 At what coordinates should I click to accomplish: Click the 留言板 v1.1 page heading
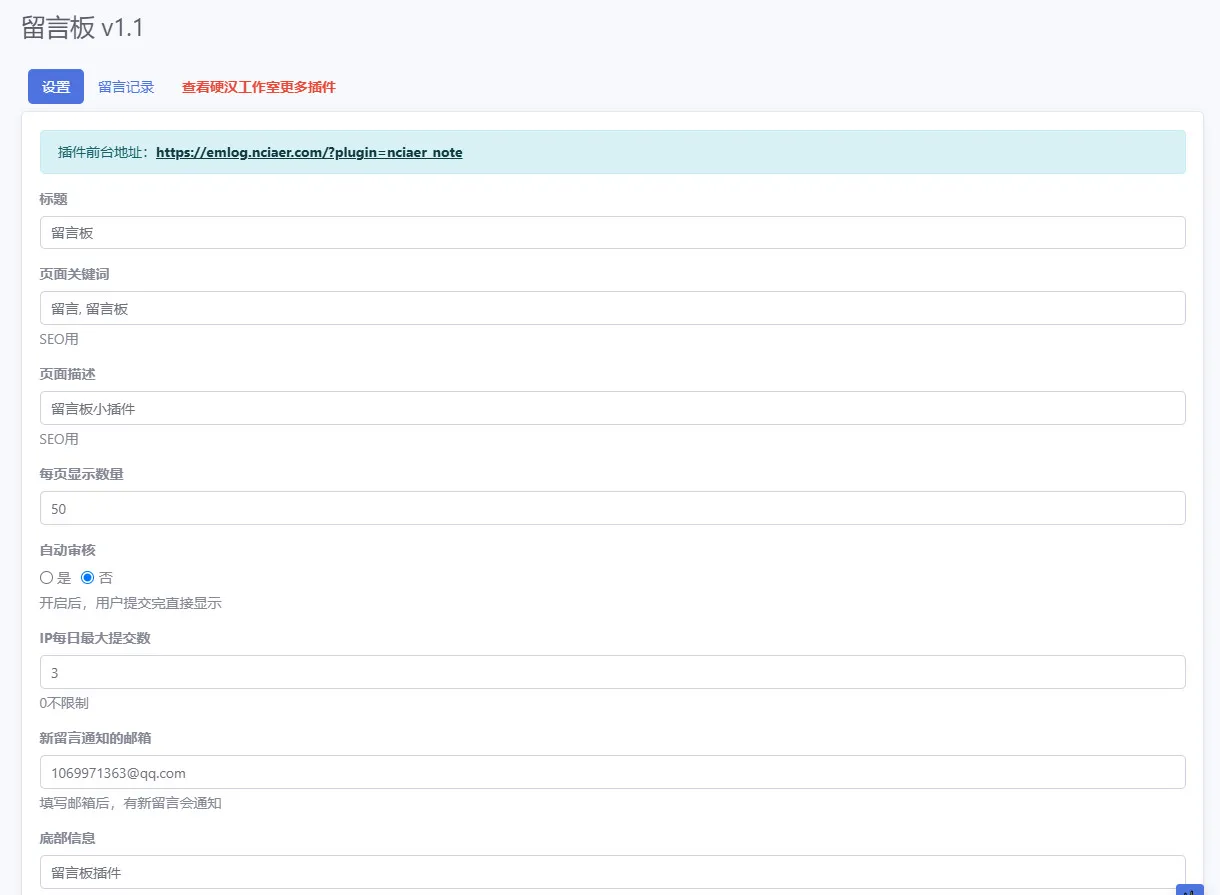coord(83,28)
